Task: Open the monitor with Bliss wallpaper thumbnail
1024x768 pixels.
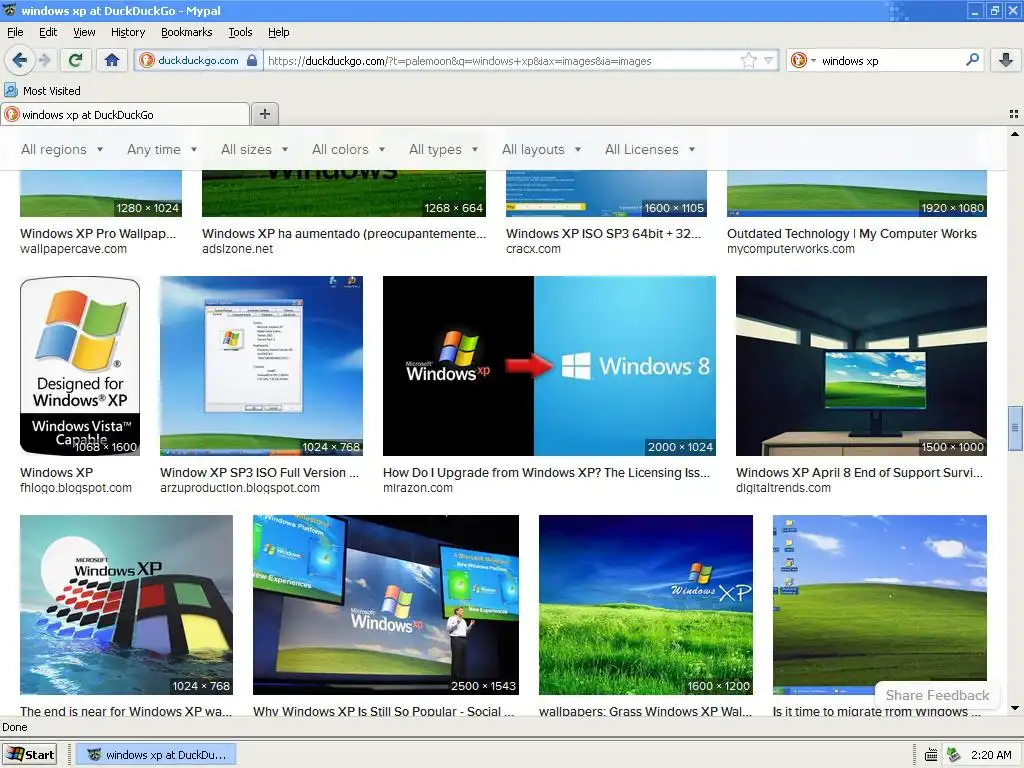Action: point(861,366)
